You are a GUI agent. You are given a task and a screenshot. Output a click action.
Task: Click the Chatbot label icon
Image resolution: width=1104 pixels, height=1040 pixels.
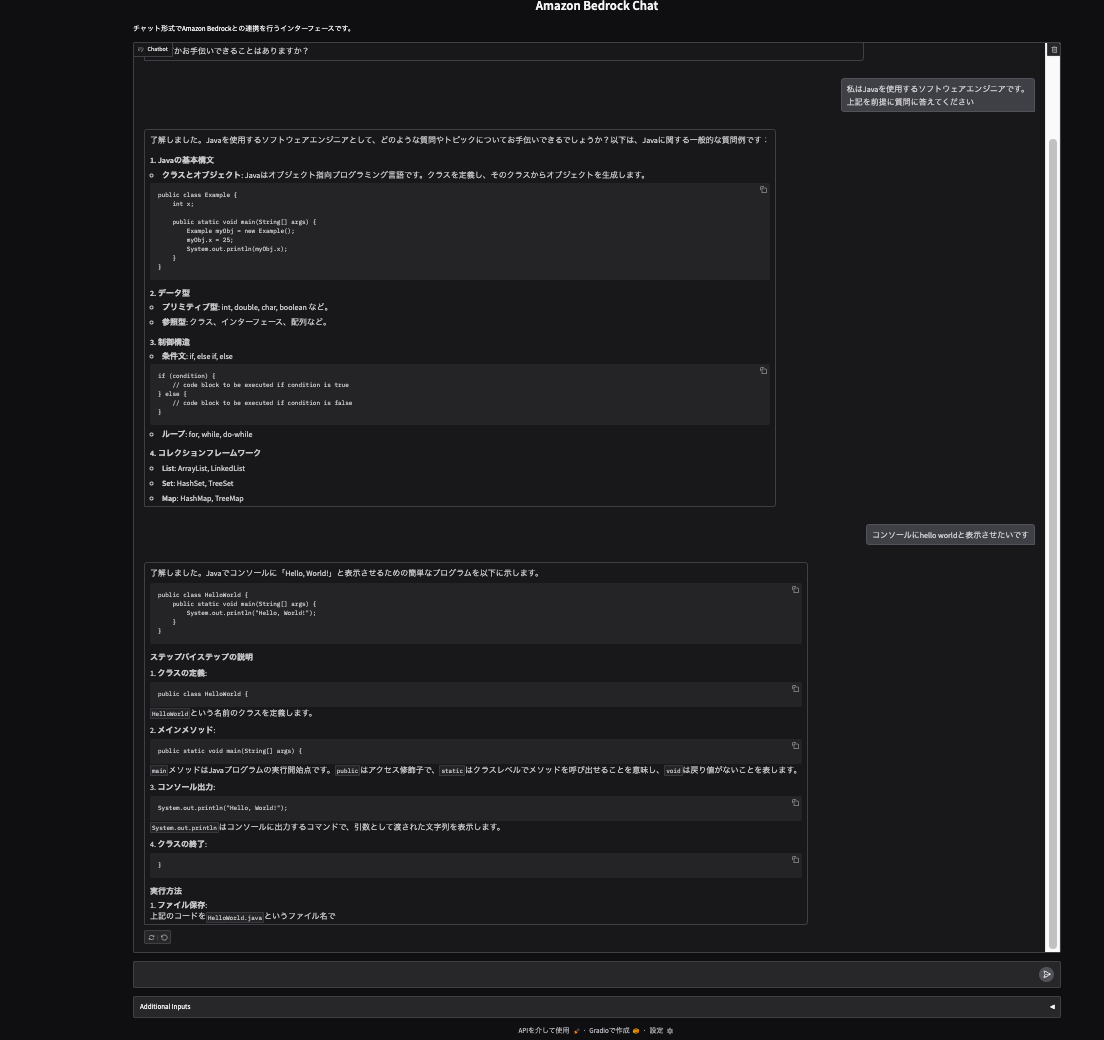coord(141,49)
